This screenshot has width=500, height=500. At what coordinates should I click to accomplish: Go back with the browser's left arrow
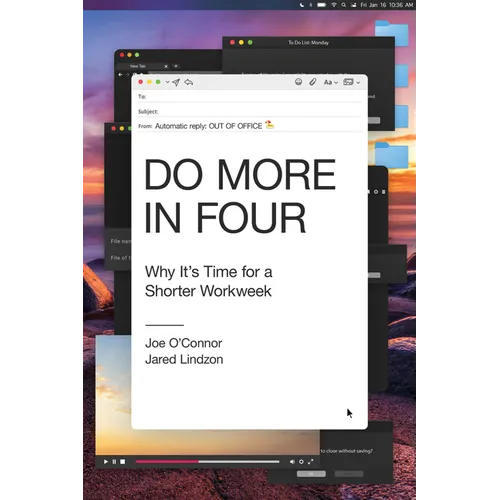point(121,75)
